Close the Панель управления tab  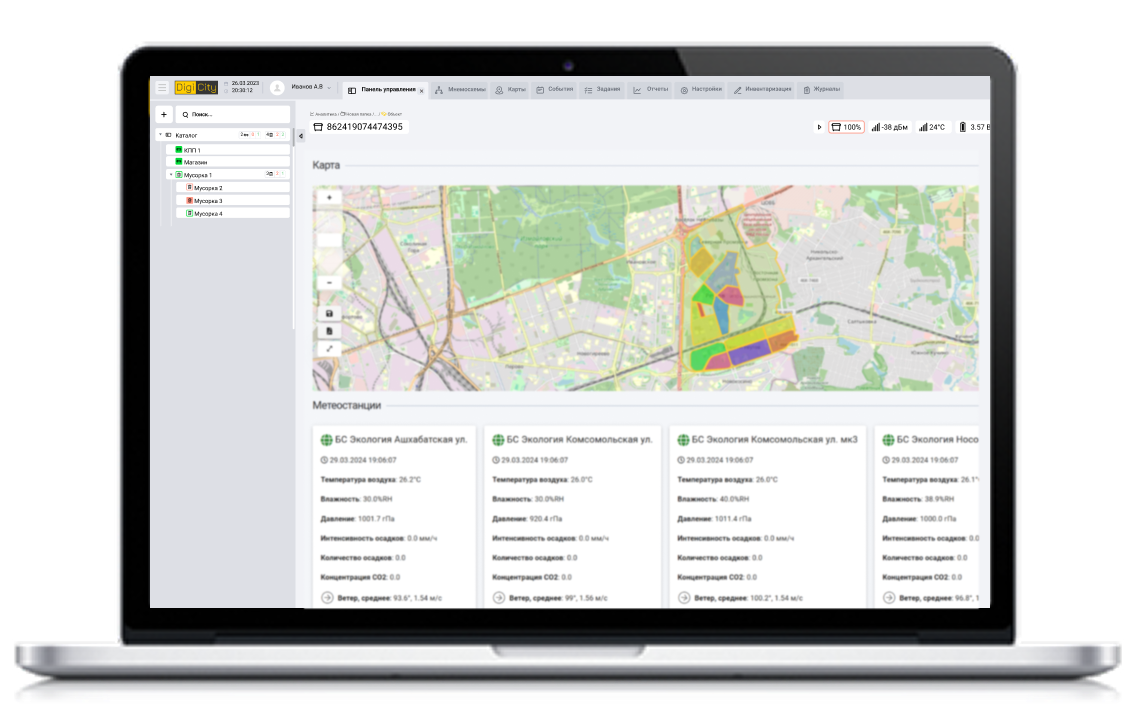pyautogui.click(x=421, y=91)
